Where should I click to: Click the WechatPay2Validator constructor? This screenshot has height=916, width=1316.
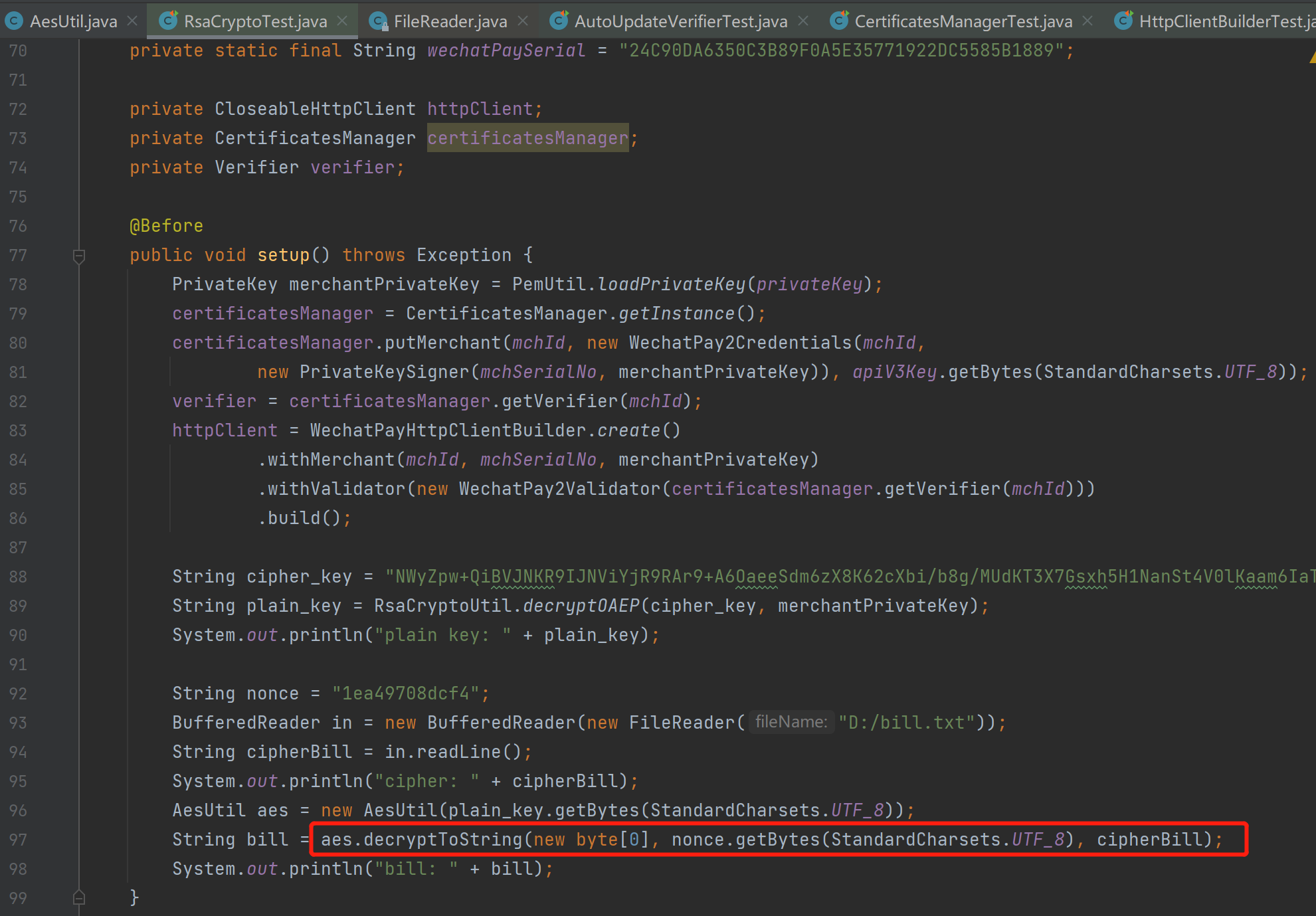coord(559,489)
